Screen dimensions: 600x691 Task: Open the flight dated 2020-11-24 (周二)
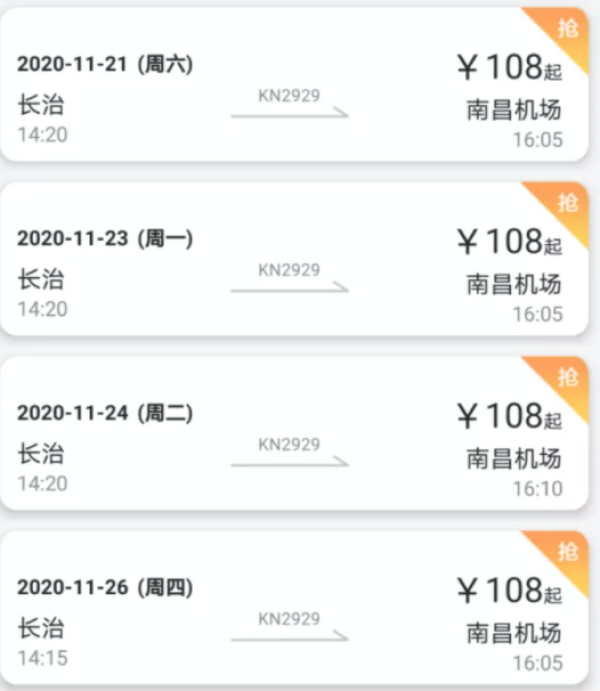(x=105, y=413)
